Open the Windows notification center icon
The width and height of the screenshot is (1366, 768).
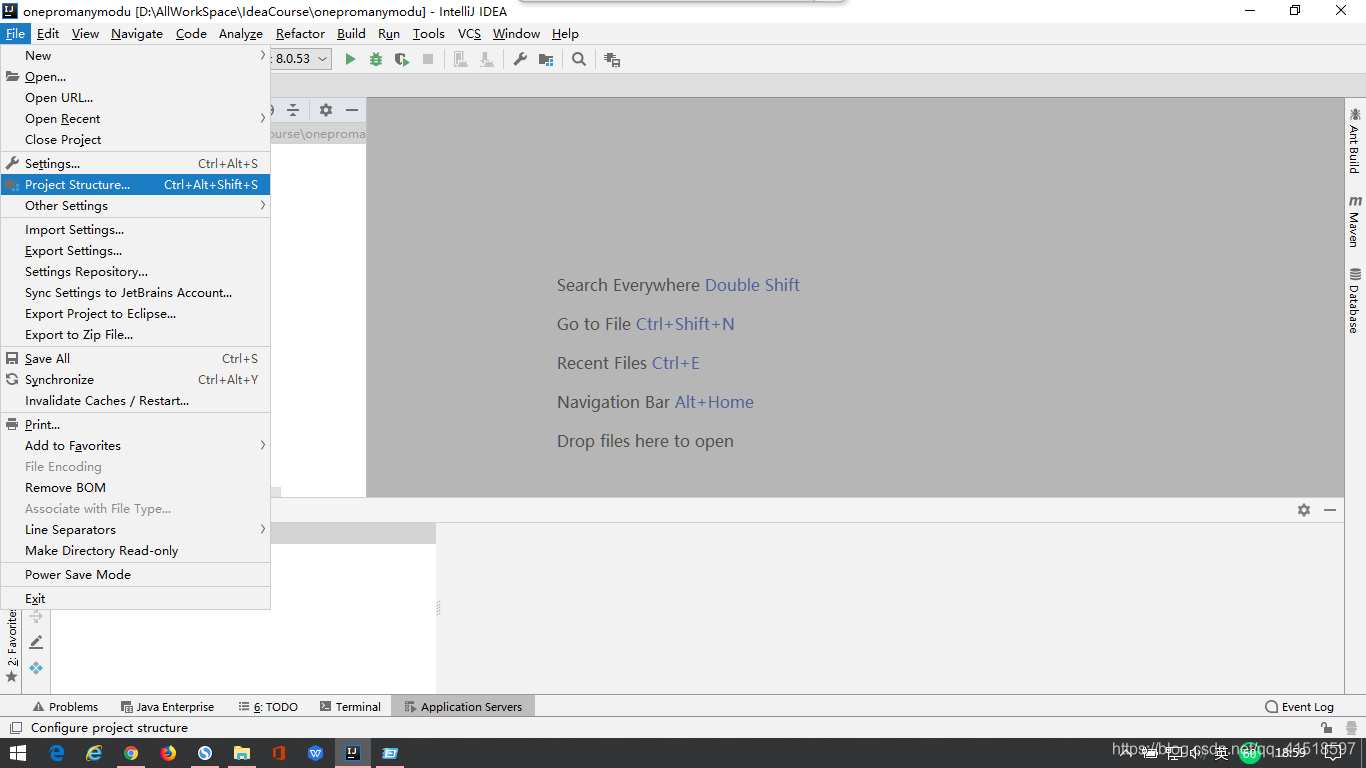click(1333, 753)
